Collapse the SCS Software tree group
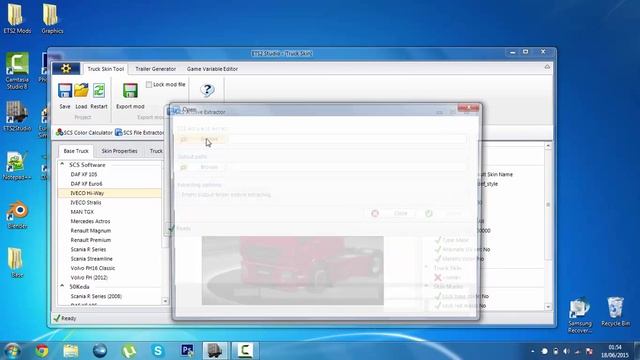 pyautogui.click(x=62, y=164)
